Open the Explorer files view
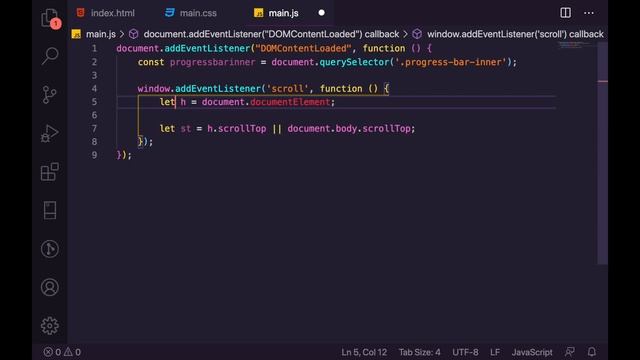 click(x=50, y=18)
